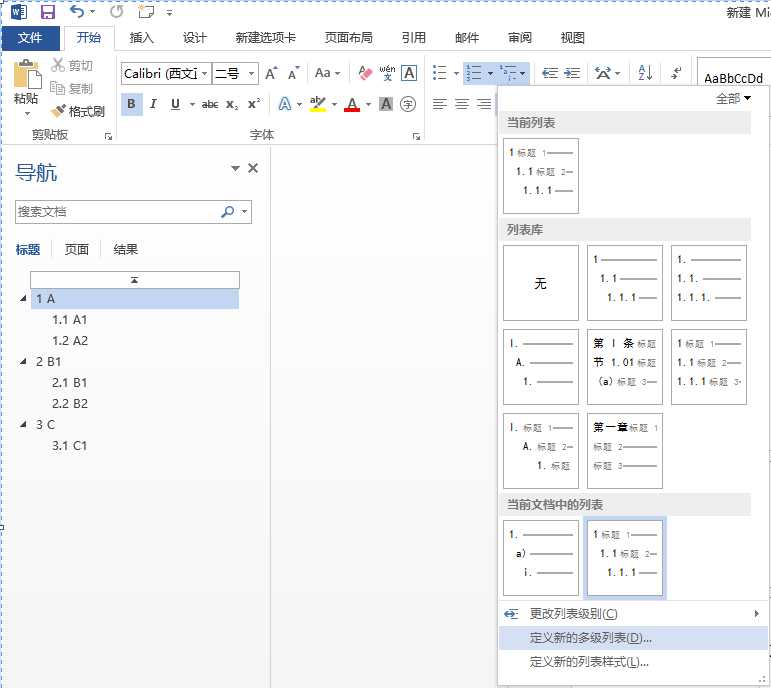Toggle Superscript formatting

coord(254,104)
